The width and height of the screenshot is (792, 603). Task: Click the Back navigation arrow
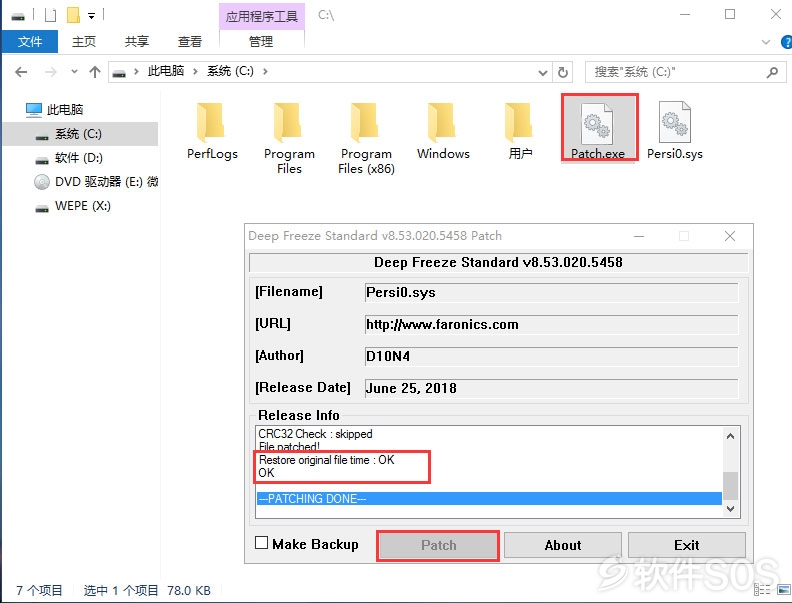click(21, 72)
